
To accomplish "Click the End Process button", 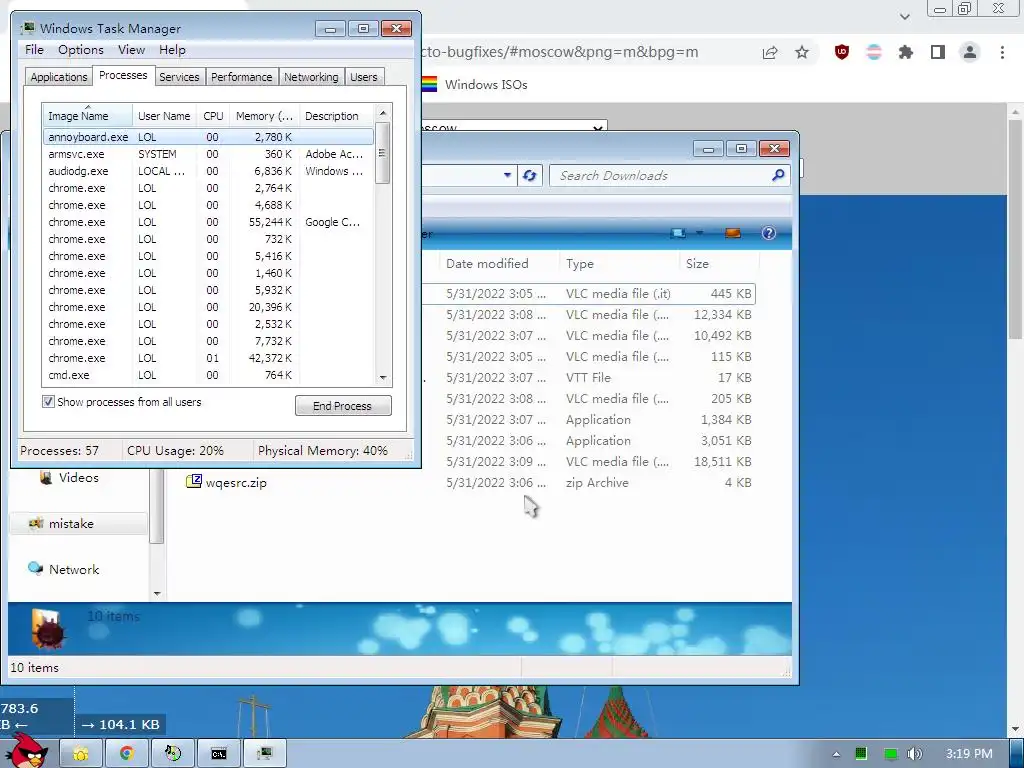I will click(343, 406).
